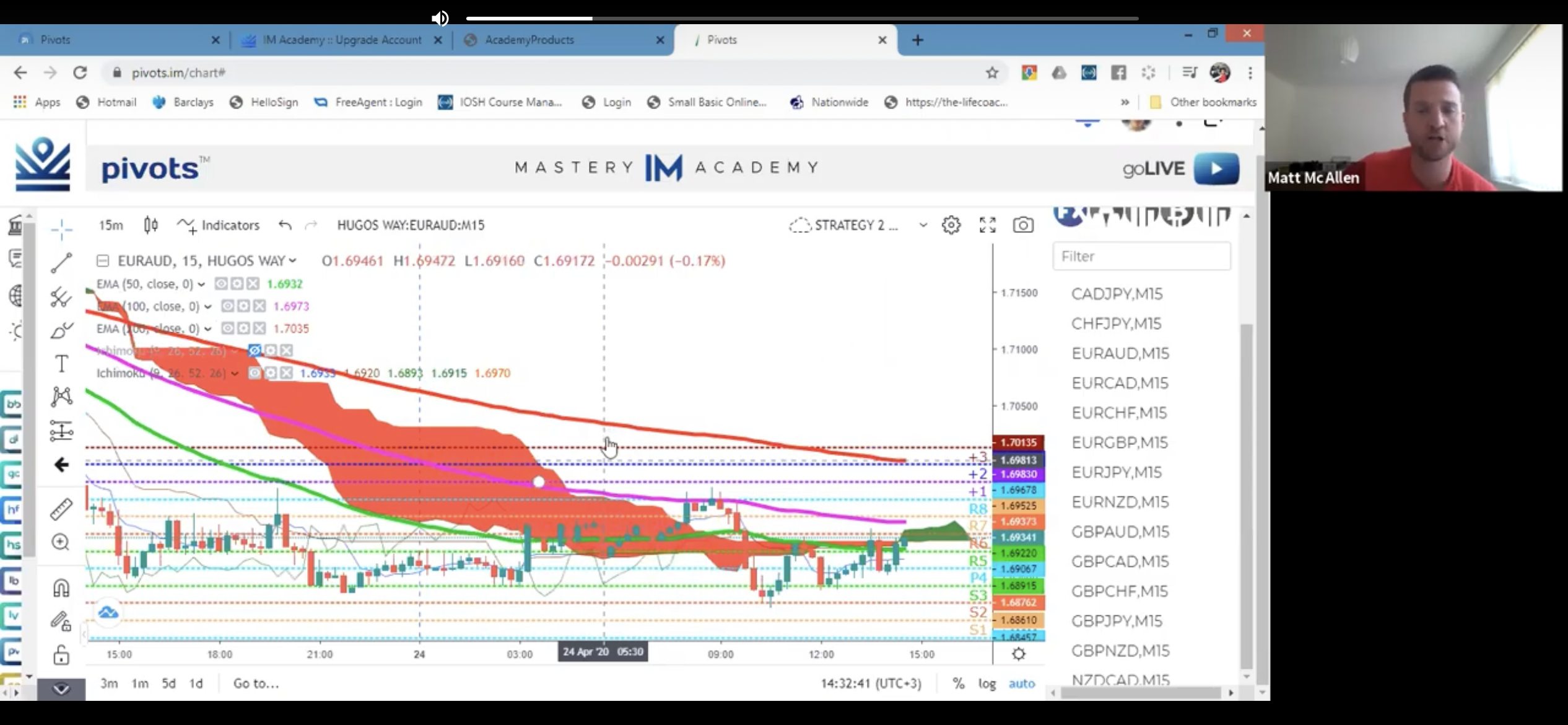Expand the STRATEGY 2 dropdown

pos(923,225)
